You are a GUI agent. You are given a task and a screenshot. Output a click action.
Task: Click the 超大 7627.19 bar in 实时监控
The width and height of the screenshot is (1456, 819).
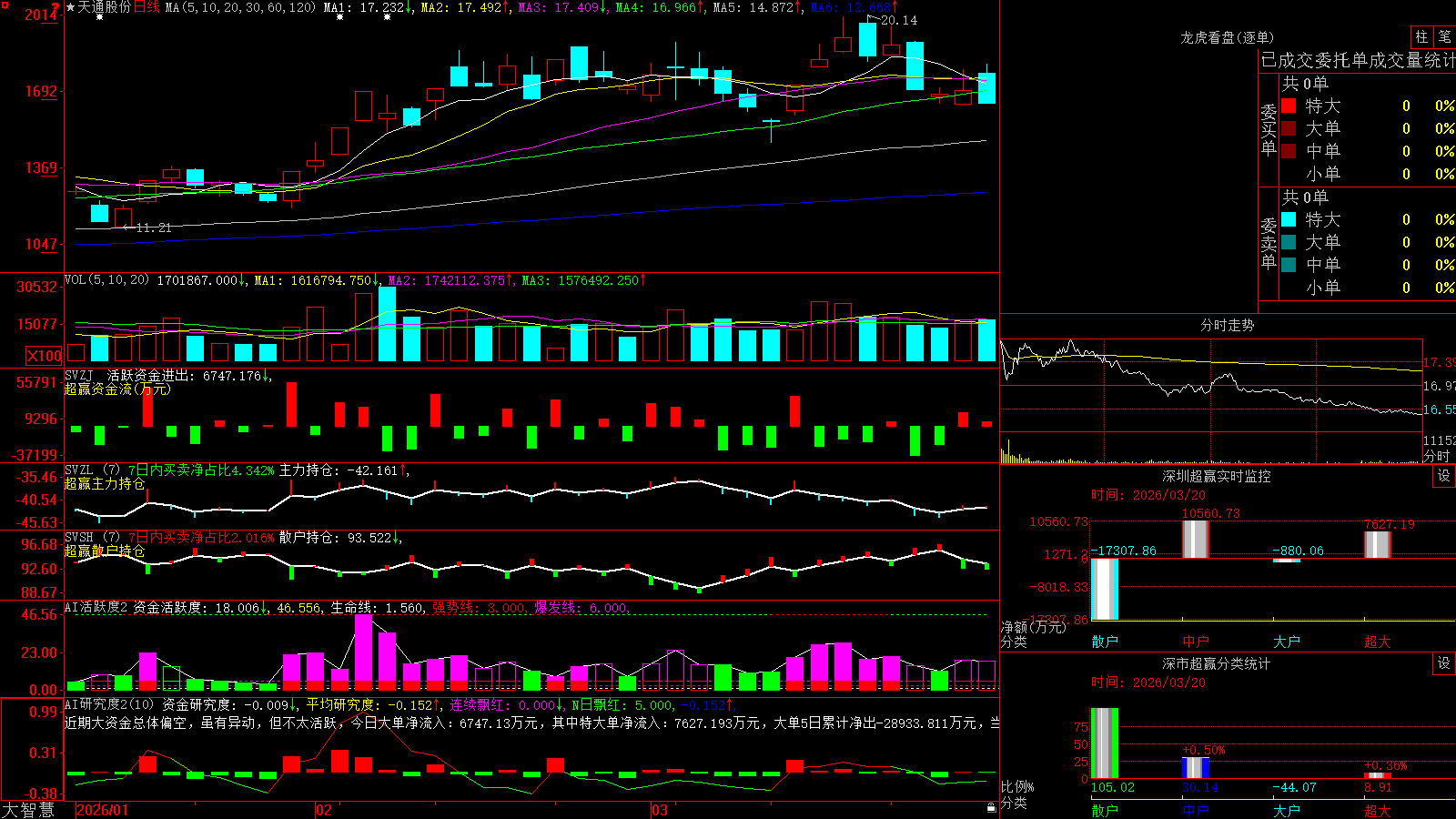pyautogui.click(x=1378, y=544)
